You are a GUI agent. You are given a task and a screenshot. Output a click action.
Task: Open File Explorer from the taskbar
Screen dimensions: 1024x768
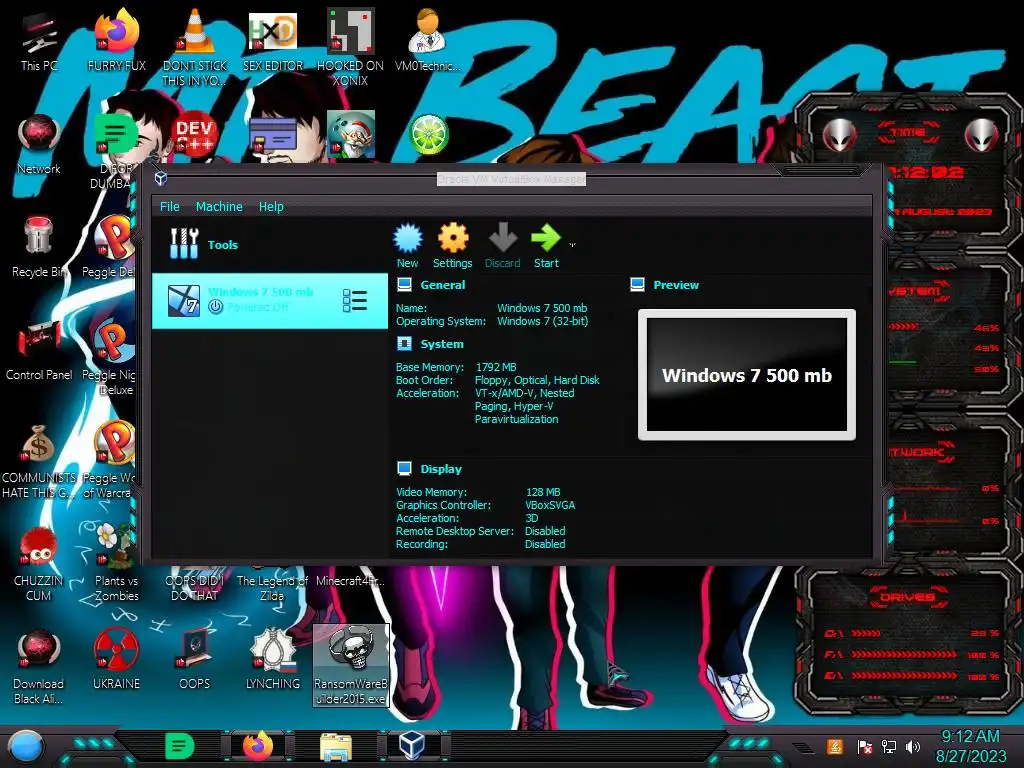[336, 746]
